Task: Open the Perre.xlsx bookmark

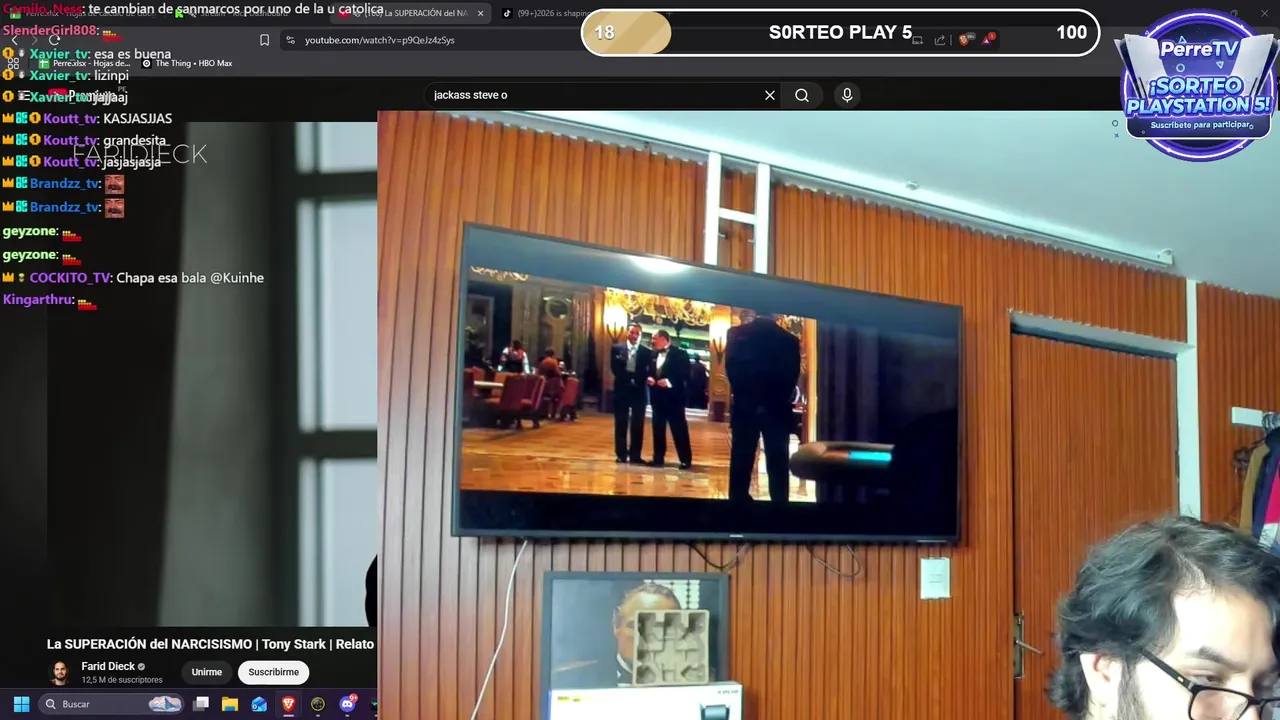Action: 84,63
